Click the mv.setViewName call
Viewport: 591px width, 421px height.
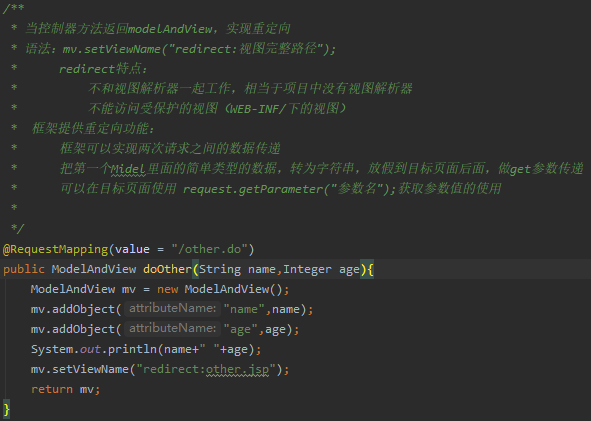click(x=160, y=369)
